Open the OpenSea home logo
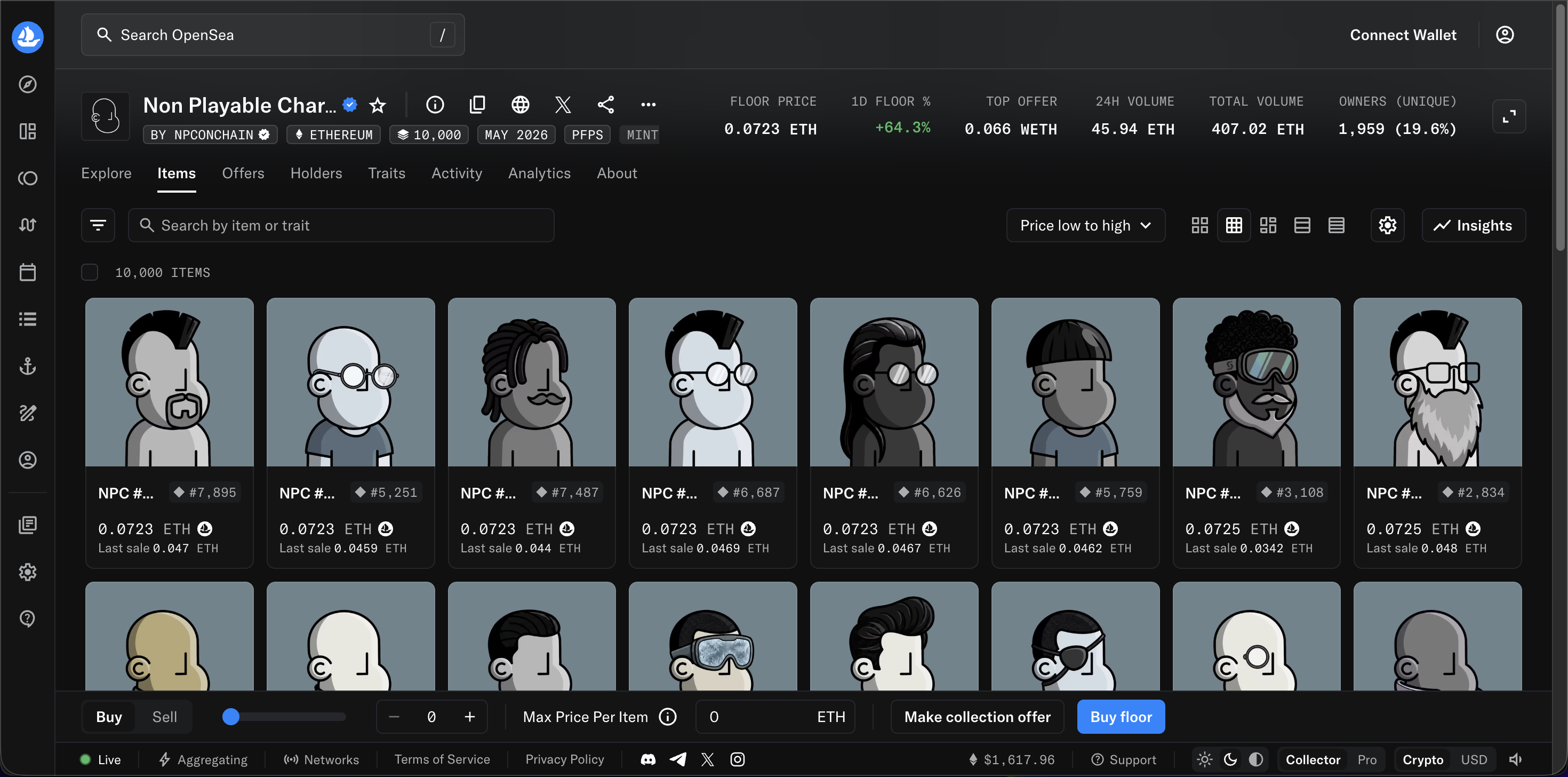The image size is (1568, 777). (27, 37)
